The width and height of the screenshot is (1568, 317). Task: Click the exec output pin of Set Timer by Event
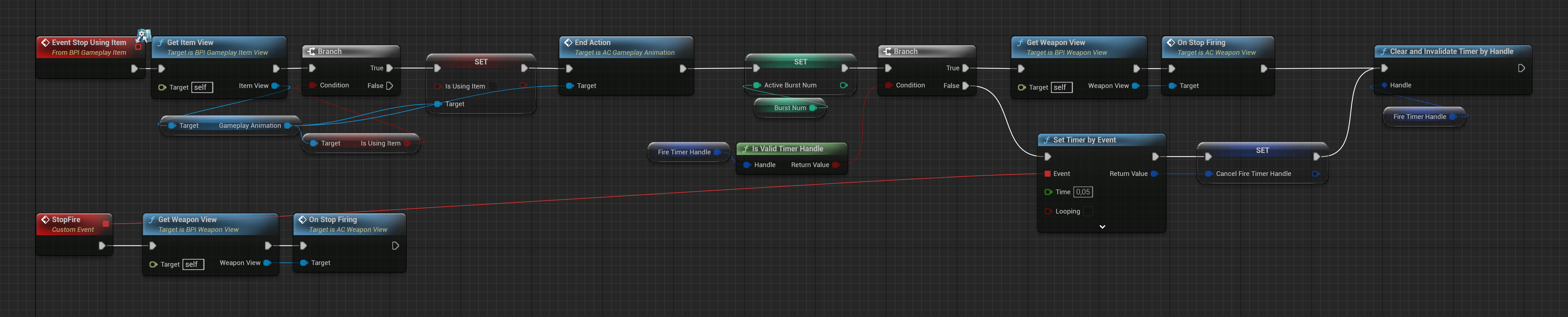[x=1155, y=157]
